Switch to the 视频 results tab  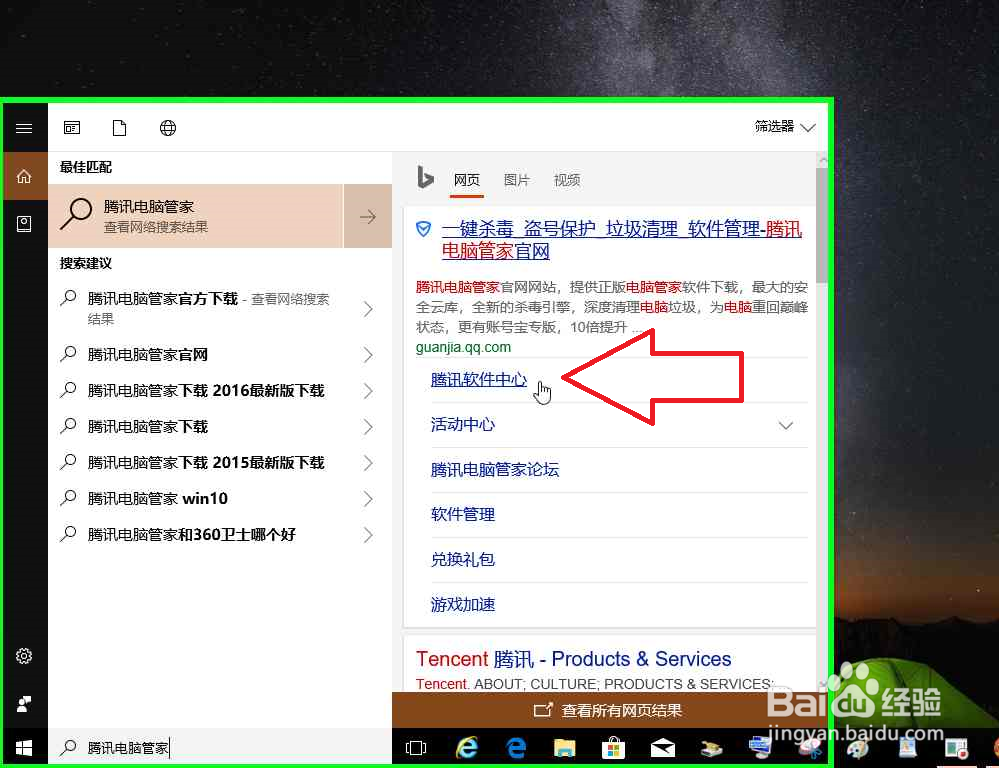[x=566, y=180]
